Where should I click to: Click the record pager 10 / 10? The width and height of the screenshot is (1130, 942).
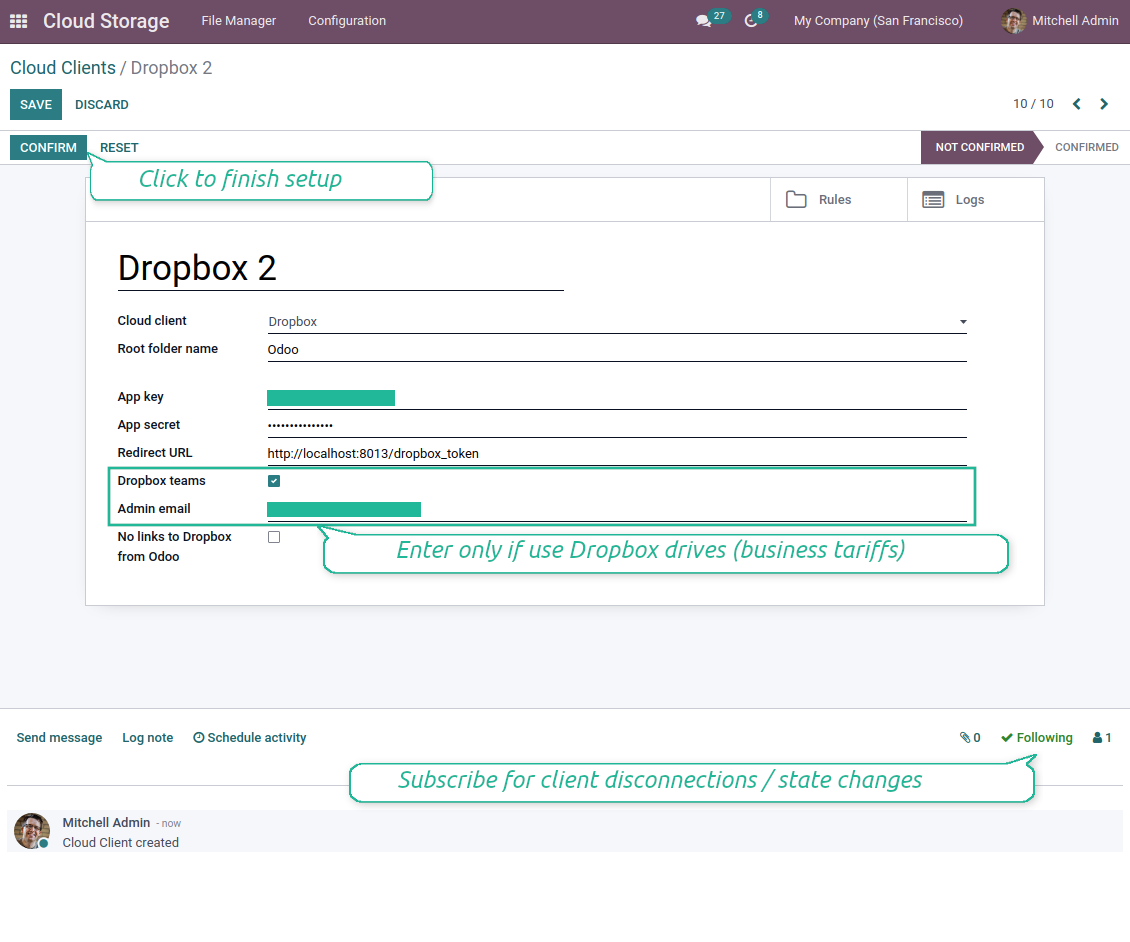[1033, 104]
